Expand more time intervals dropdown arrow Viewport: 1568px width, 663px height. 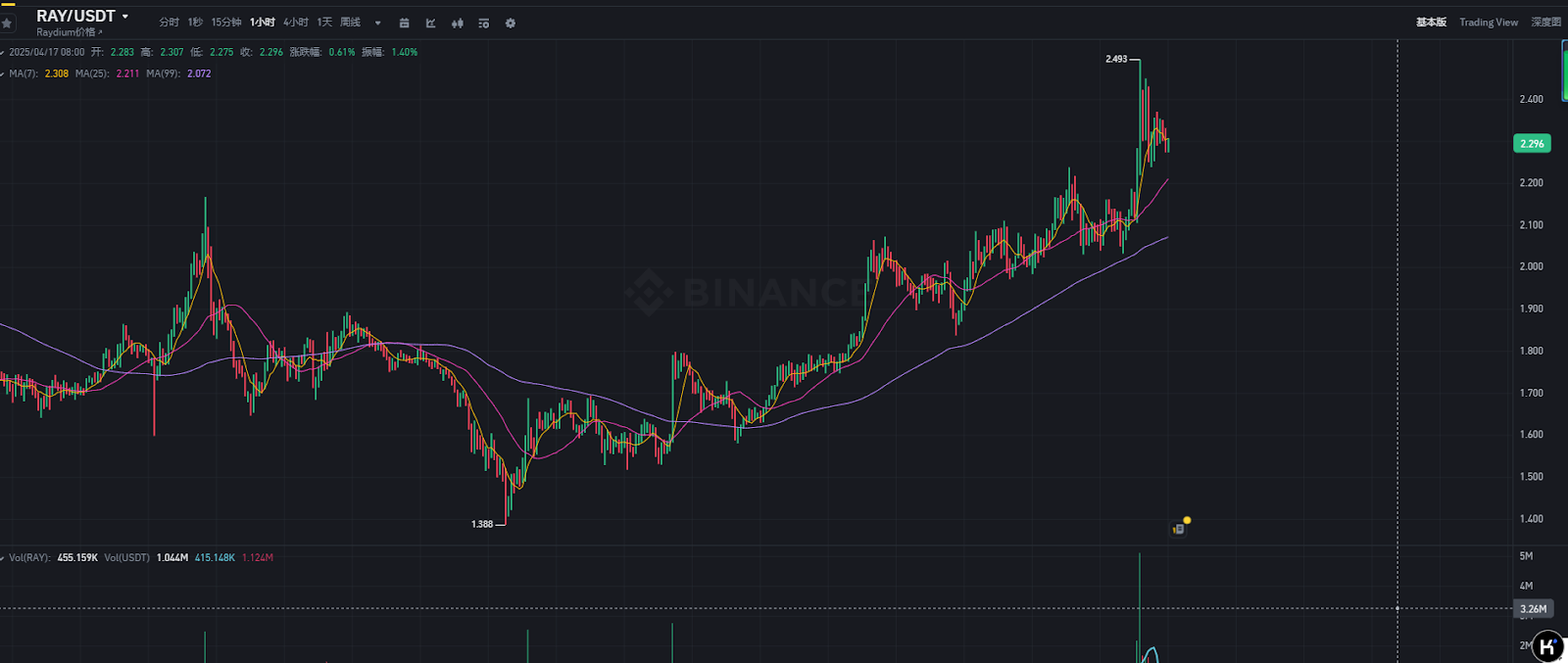point(378,23)
